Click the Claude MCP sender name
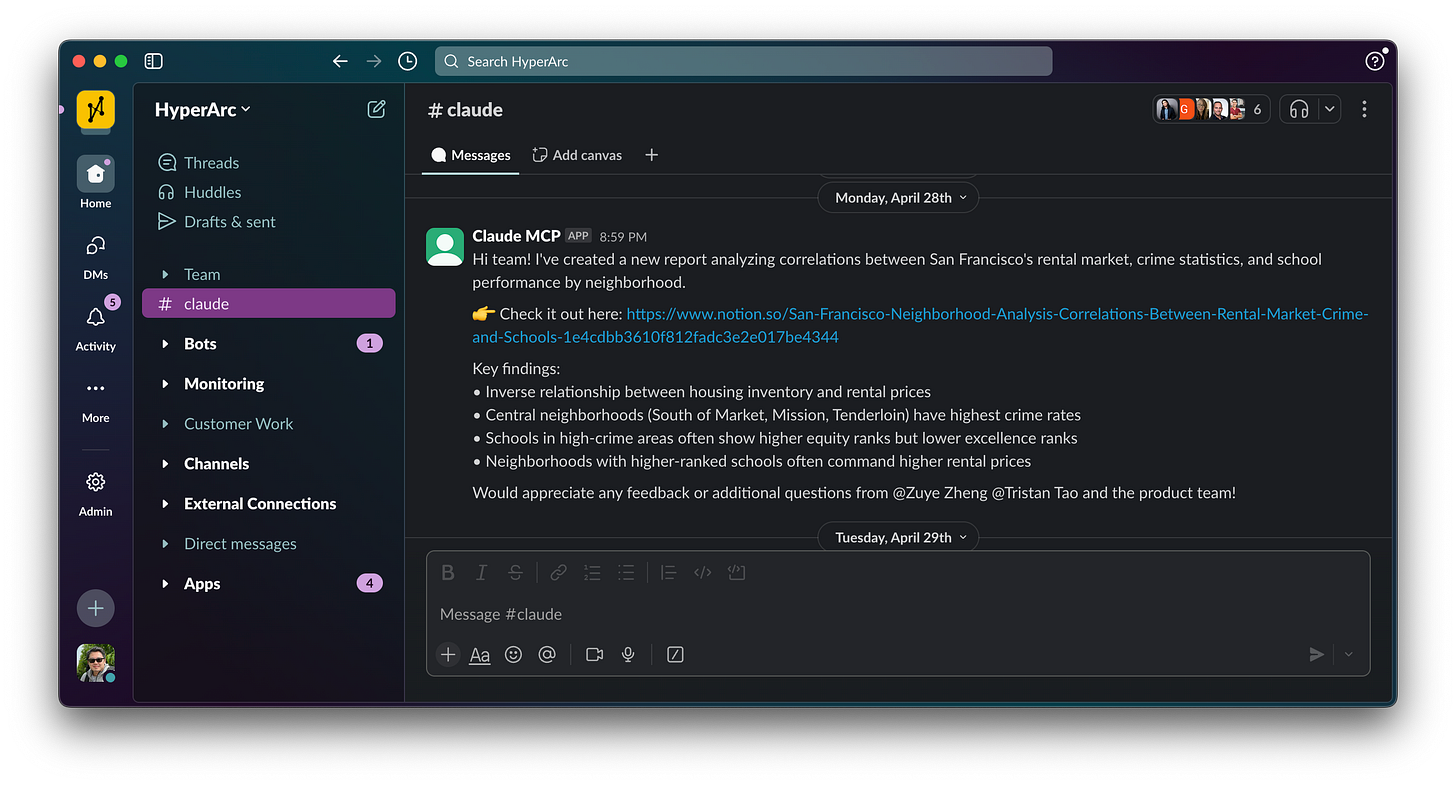 [516, 236]
